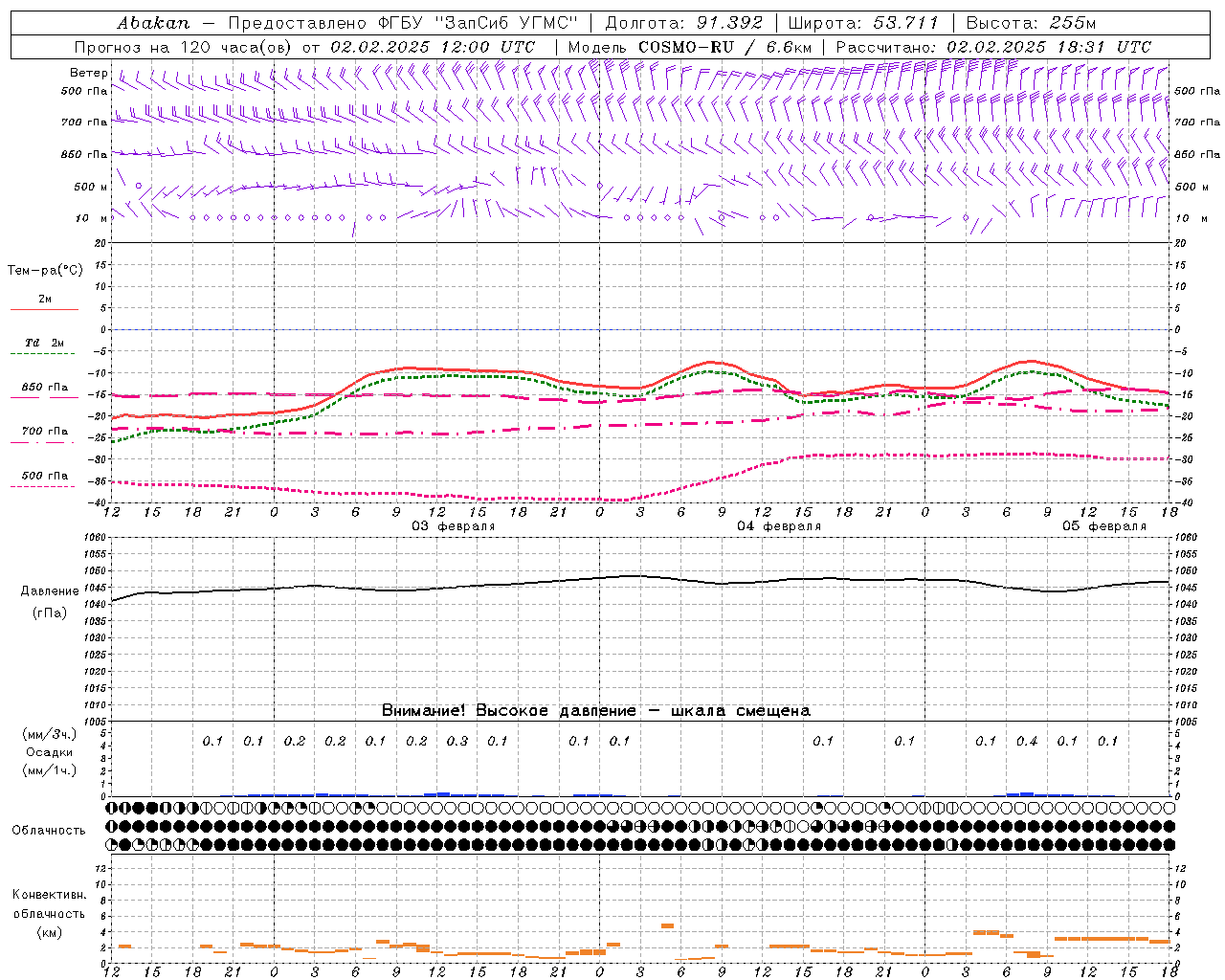Click the 0.4 precipitation value
The width and height of the screenshot is (1225, 980).
click(1027, 741)
